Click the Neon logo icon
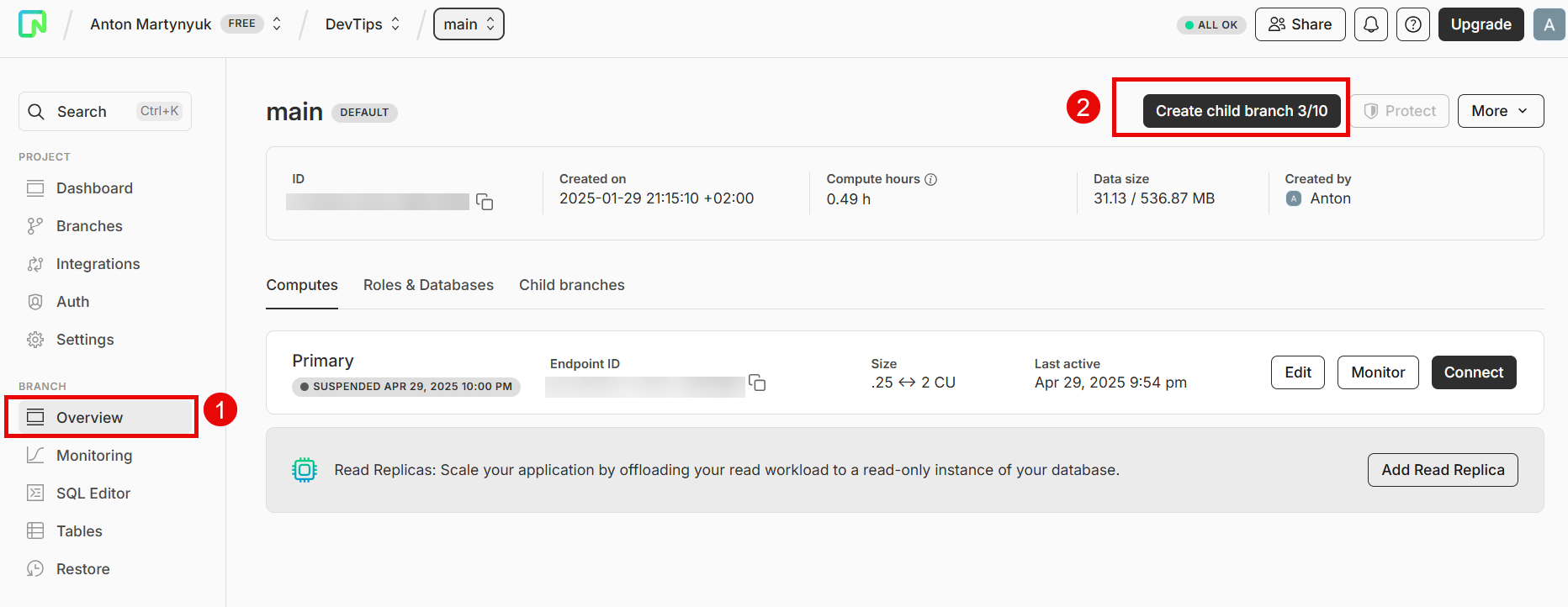 33,24
